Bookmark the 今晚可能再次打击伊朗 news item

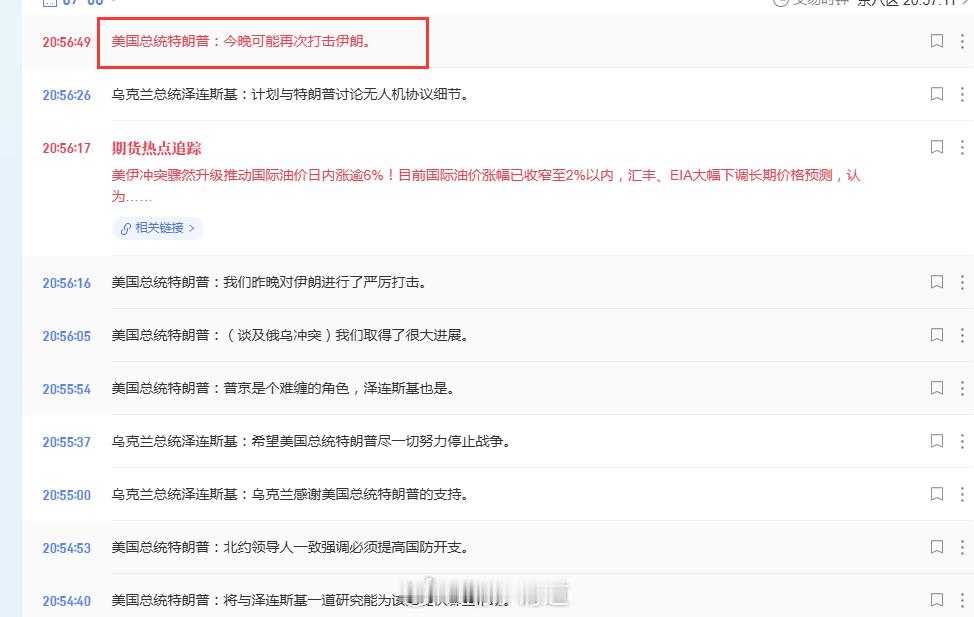(x=937, y=41)
